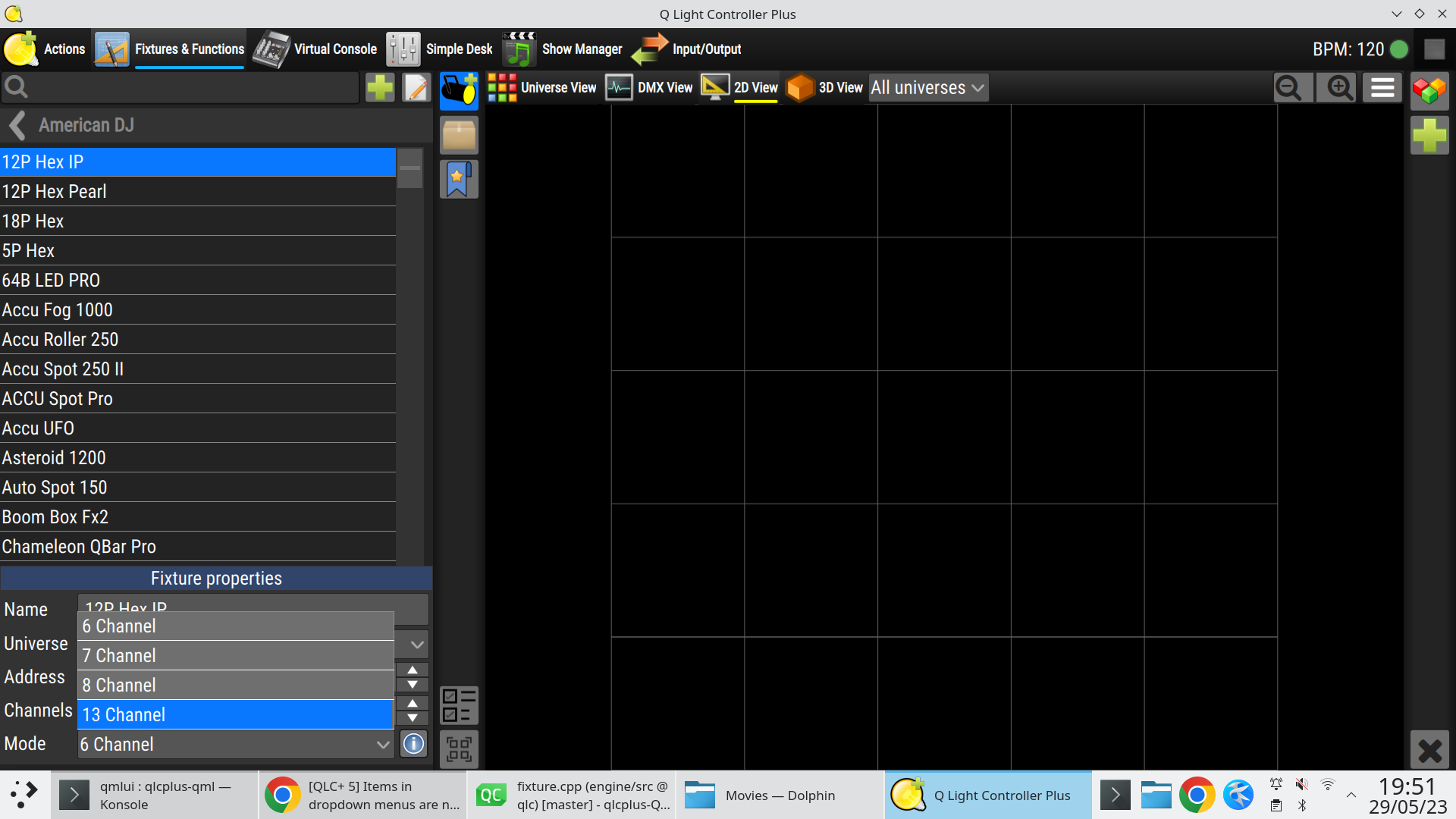Toggle the channel list checkbox tool

click(x=457, y=705)
